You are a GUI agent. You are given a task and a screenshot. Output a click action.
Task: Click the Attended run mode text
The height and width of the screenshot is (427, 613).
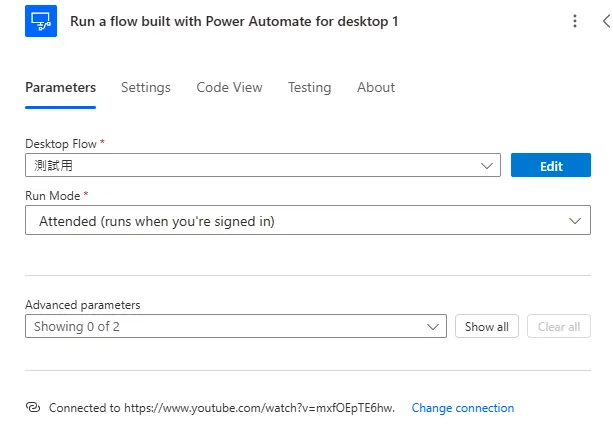pyautogui.click(x=156, y=221)
